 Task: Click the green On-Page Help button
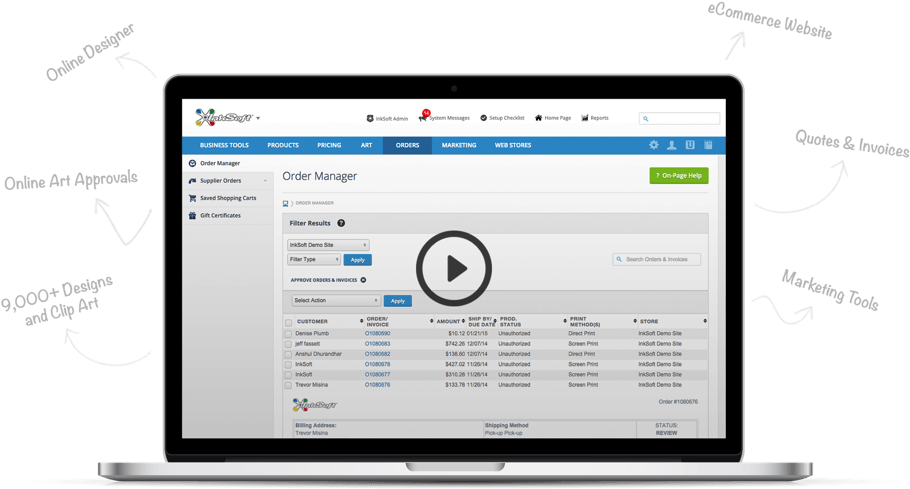(679, 176)
